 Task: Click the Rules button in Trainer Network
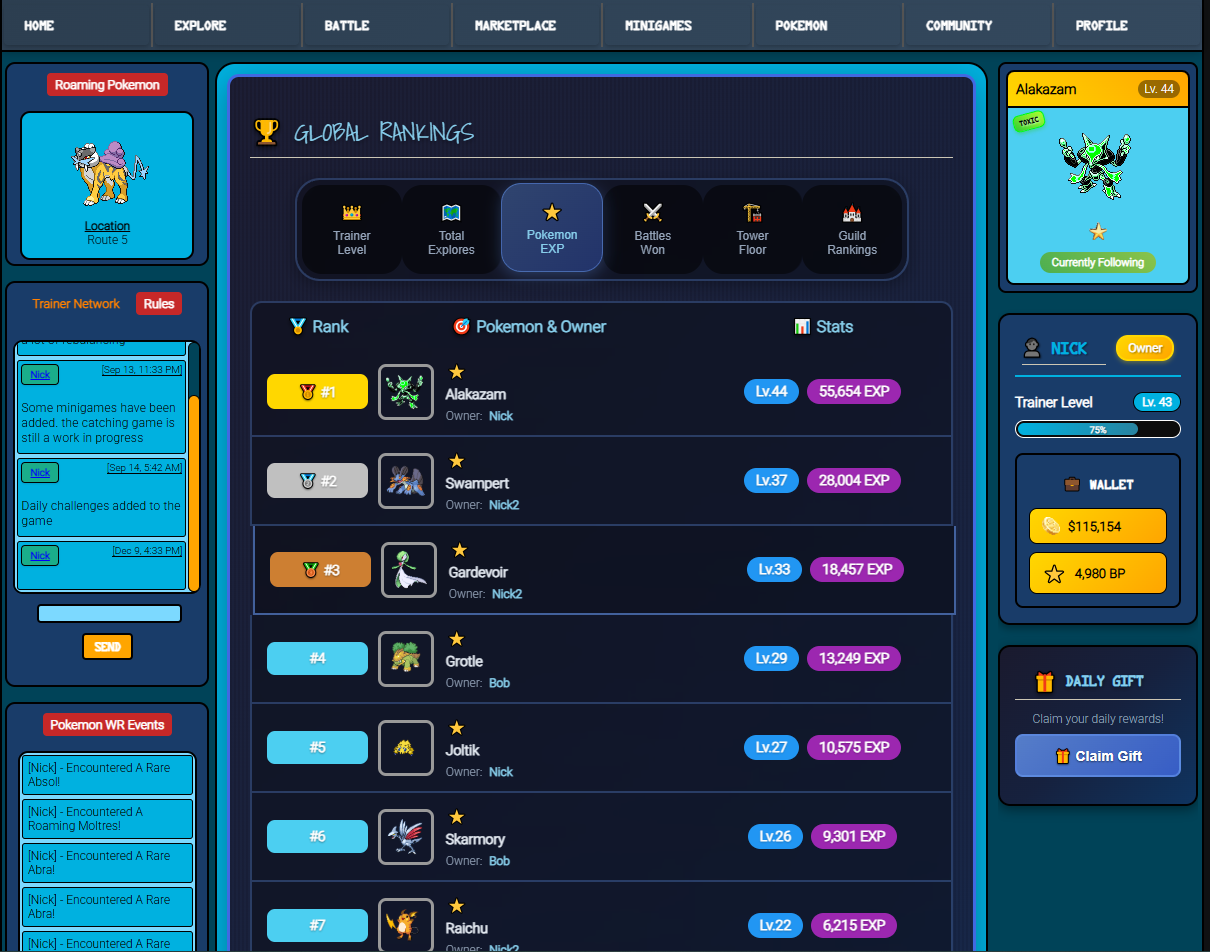(158, 304)
